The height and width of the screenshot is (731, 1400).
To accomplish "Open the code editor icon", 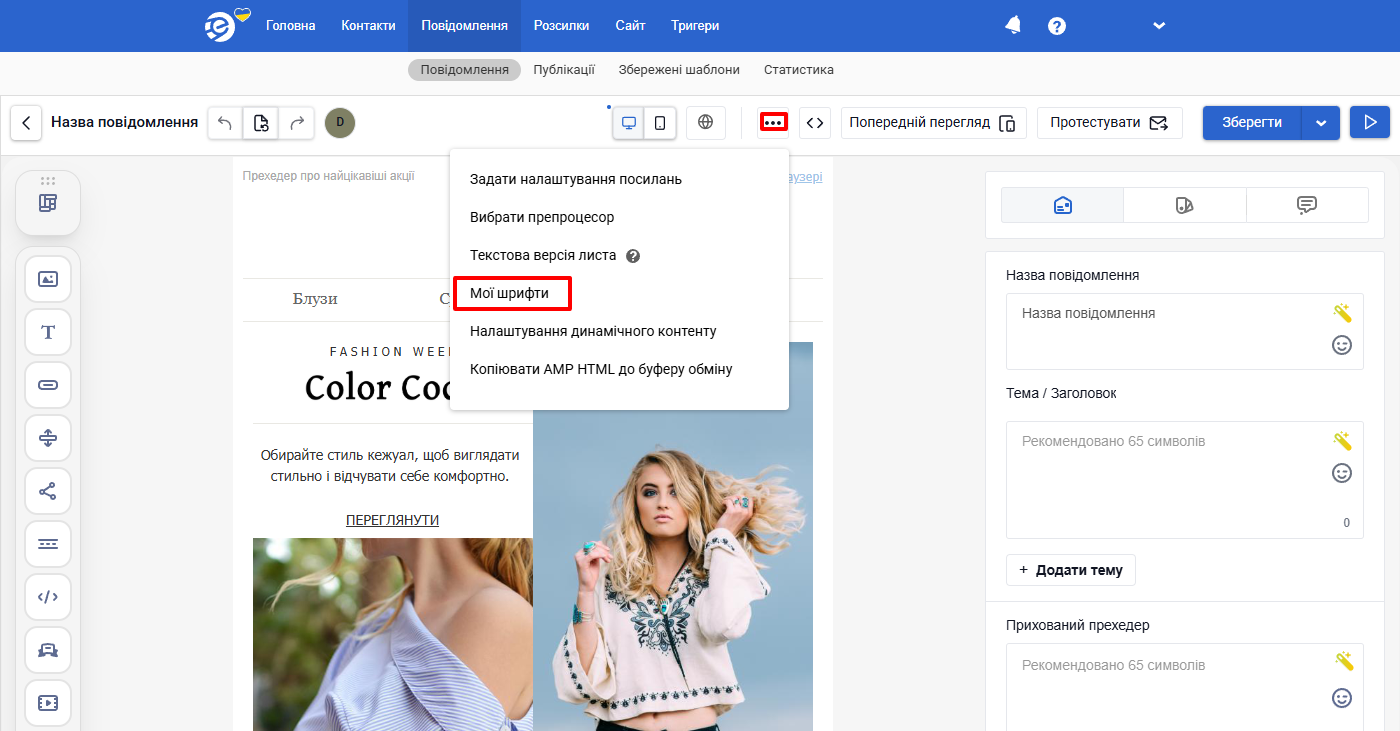I will click(x=815, y=123).
